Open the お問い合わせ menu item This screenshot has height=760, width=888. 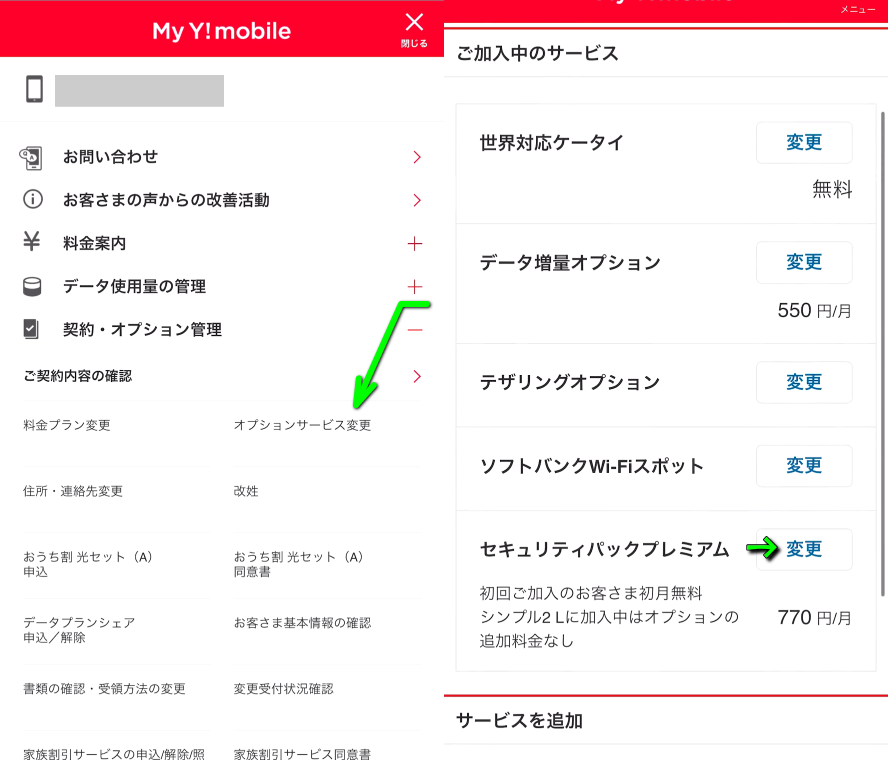(x=110, y=157)
